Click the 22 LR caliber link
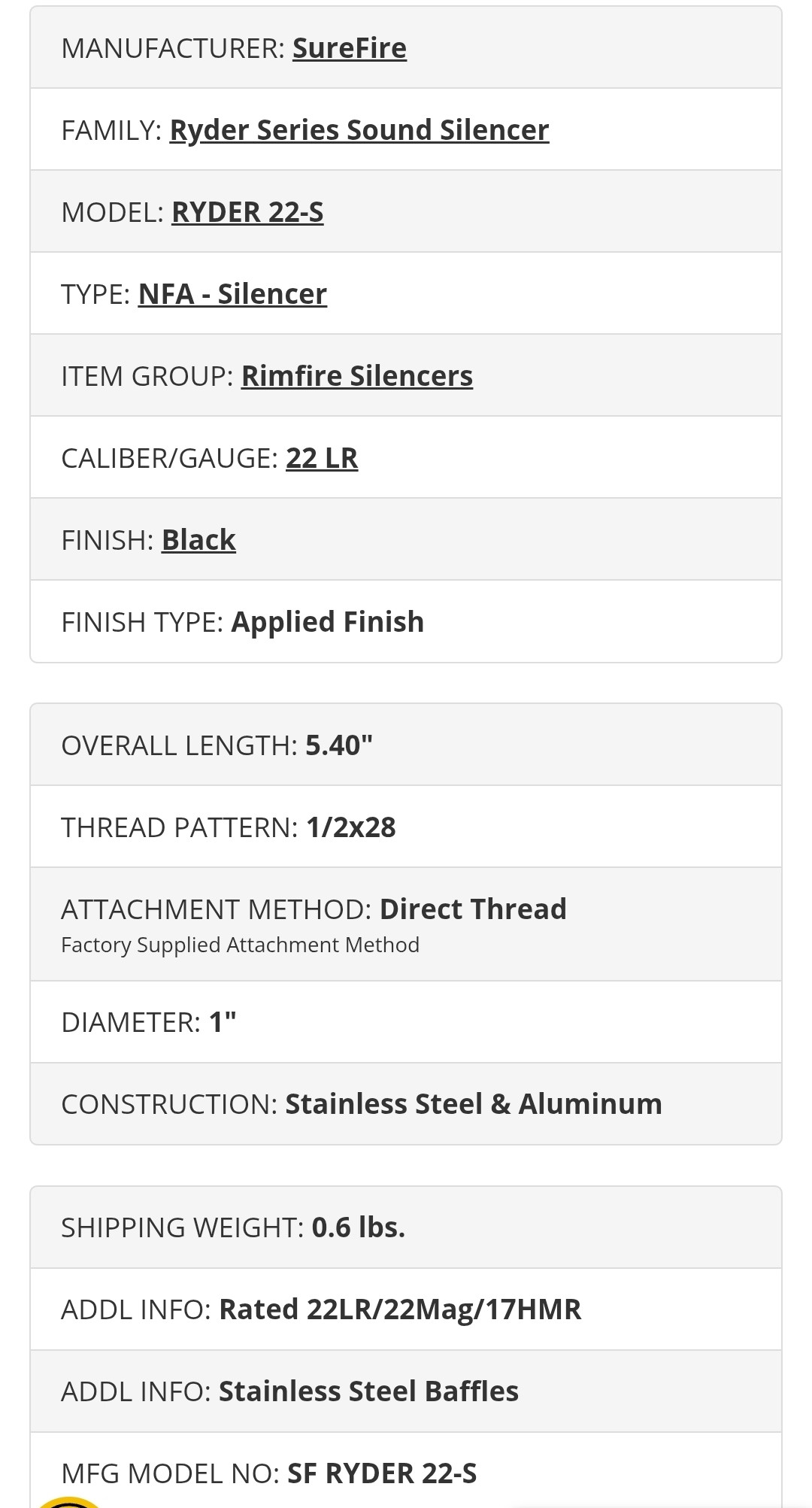 [x=322, y=458]
